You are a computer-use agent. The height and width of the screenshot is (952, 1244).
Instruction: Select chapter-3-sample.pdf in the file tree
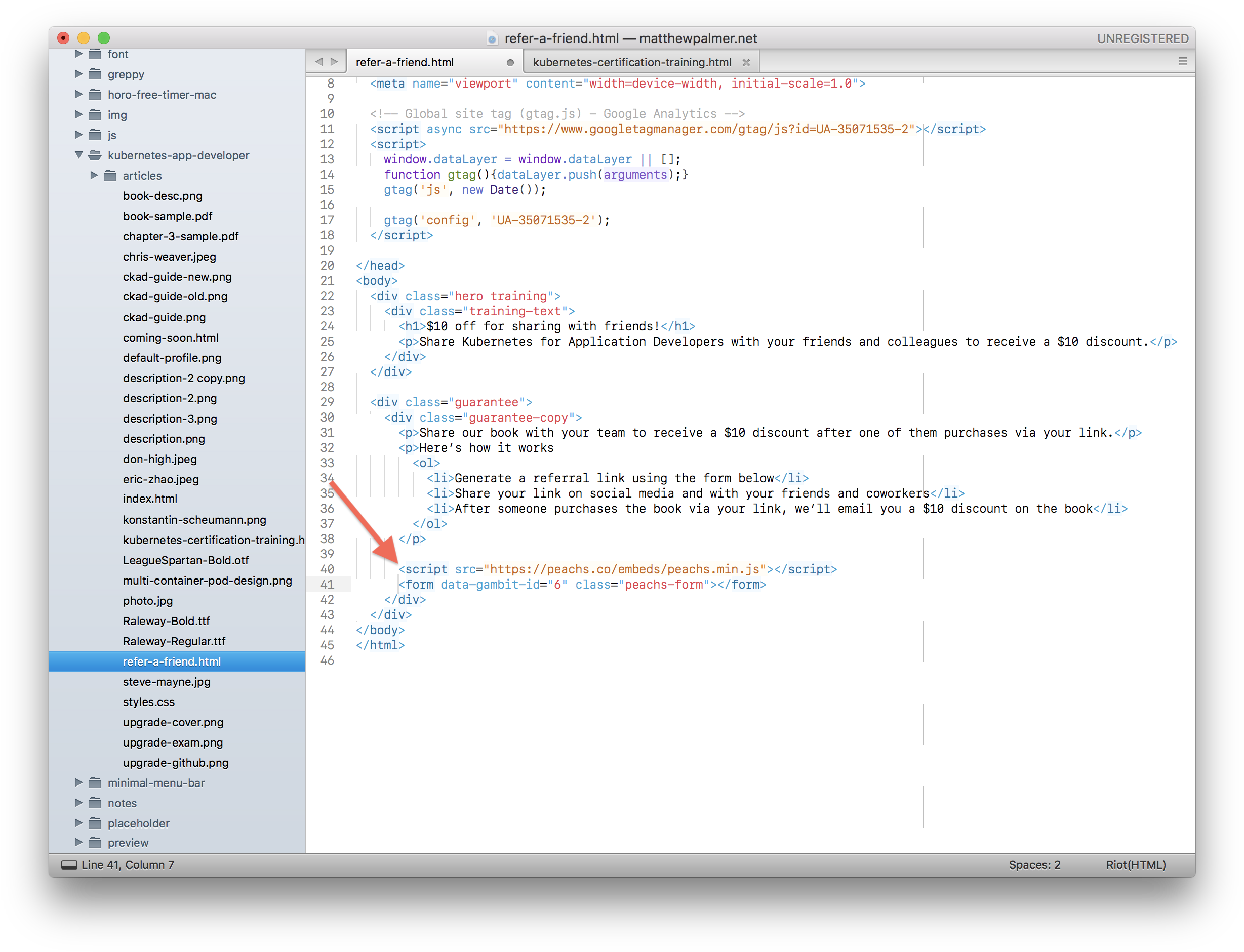(181, 236)
